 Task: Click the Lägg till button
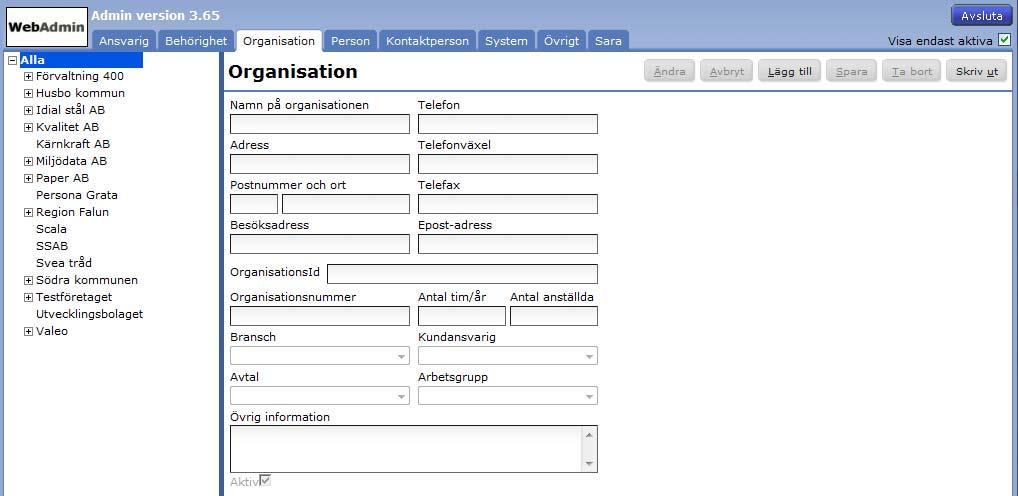[789, 71]
